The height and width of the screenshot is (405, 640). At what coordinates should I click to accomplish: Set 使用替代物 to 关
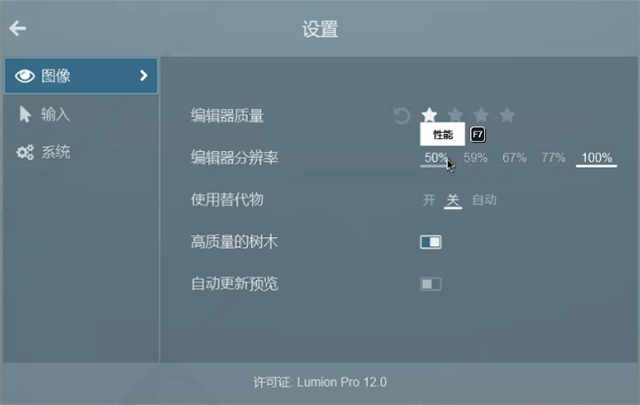tap(453, 200)
